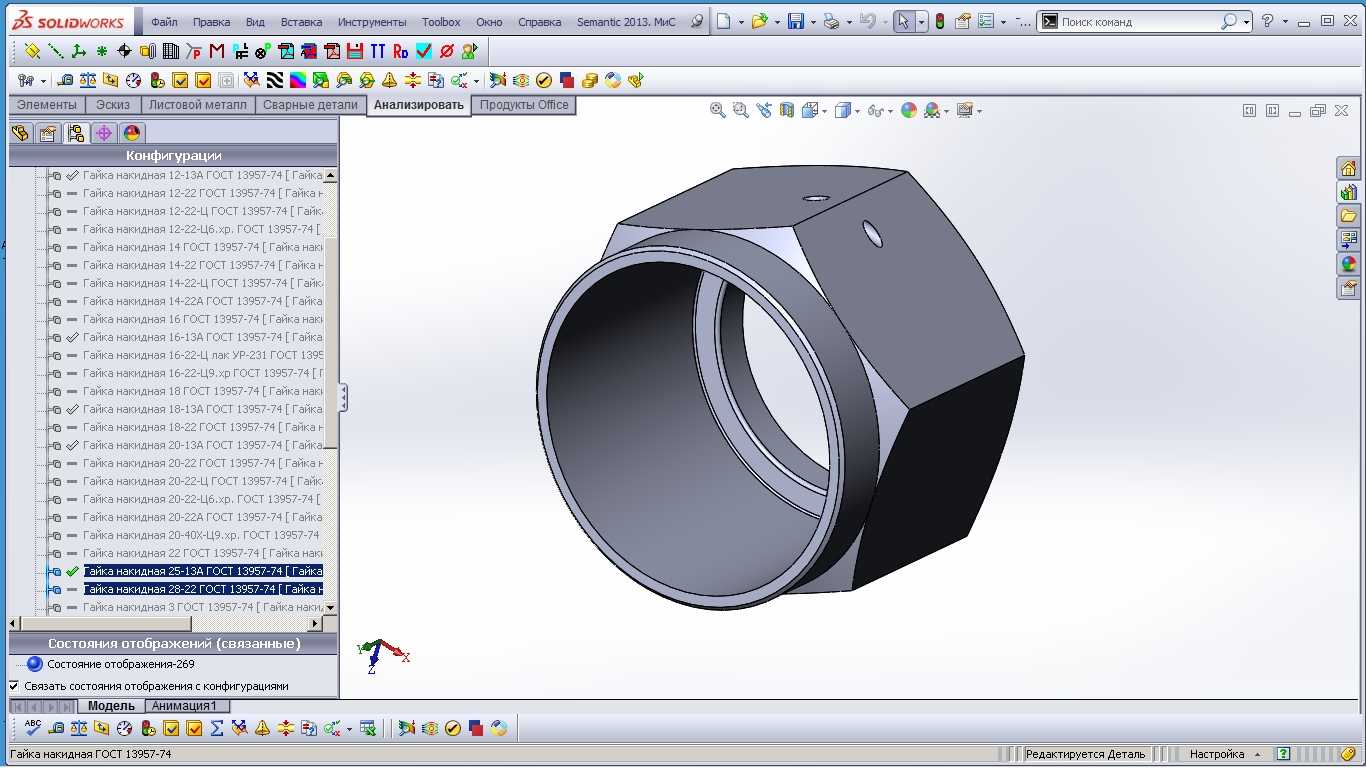Select display state Состояние отображения-269

[x=121, y=664]
